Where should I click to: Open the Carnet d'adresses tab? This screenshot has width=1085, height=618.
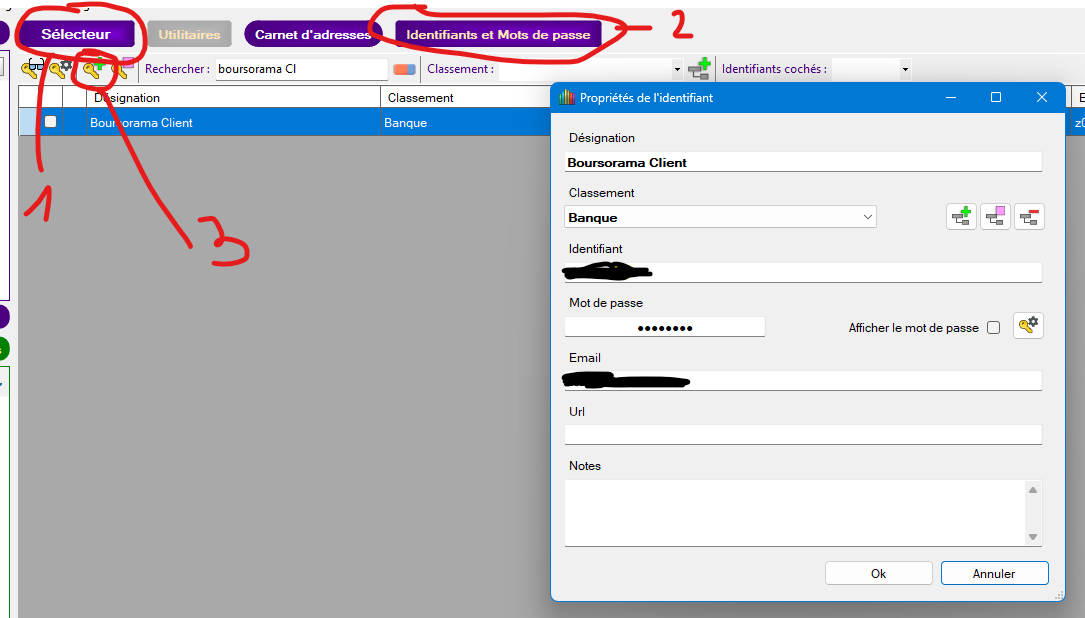[312, 34]
